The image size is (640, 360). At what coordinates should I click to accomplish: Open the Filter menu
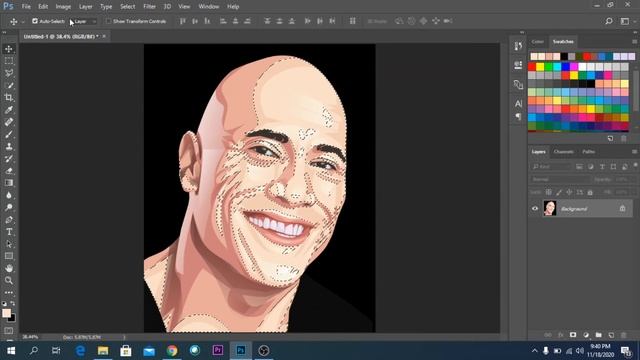(x=149, y=7)
